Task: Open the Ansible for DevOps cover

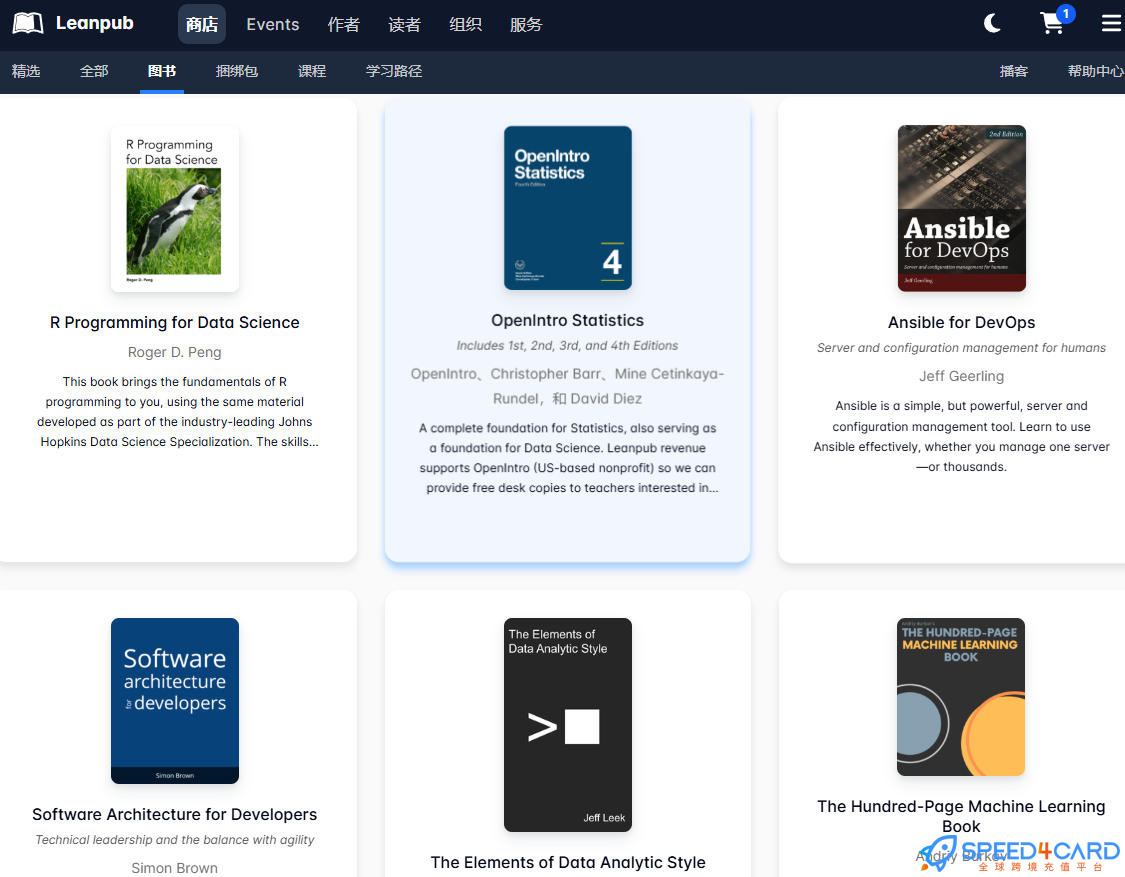Action: (x=961, y=209)
